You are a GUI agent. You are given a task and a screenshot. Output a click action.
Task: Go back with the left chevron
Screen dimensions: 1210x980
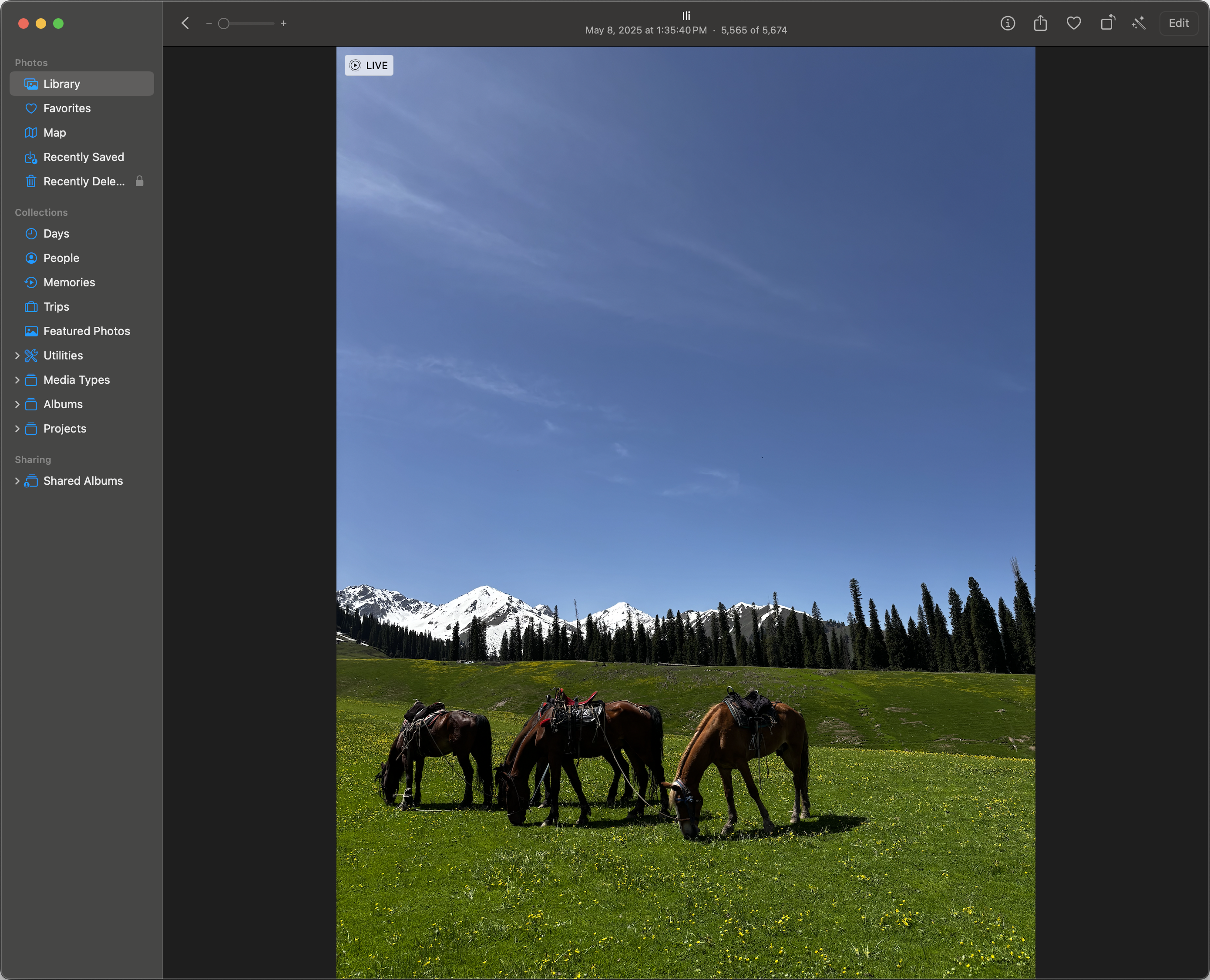(185, 23)
